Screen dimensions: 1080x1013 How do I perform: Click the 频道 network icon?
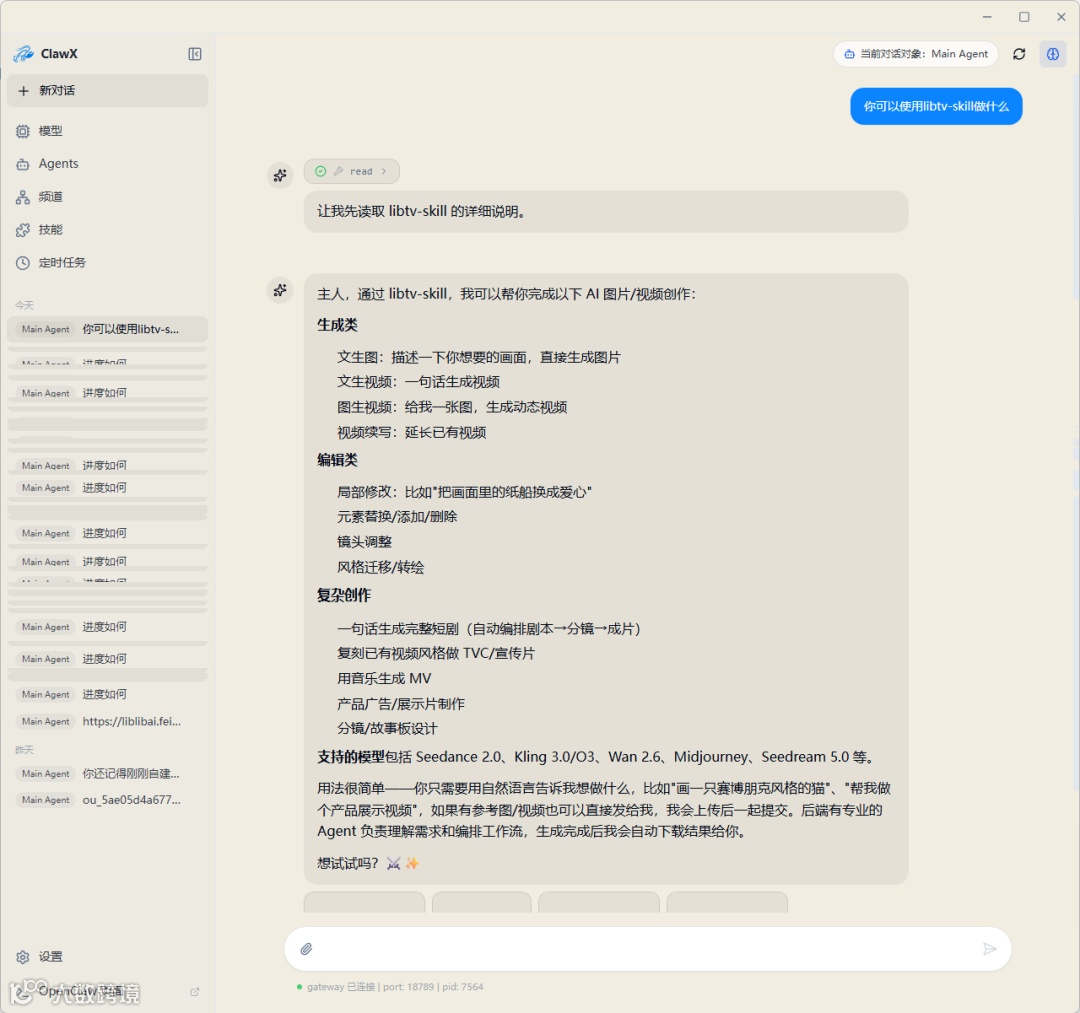tap(23, 197)
